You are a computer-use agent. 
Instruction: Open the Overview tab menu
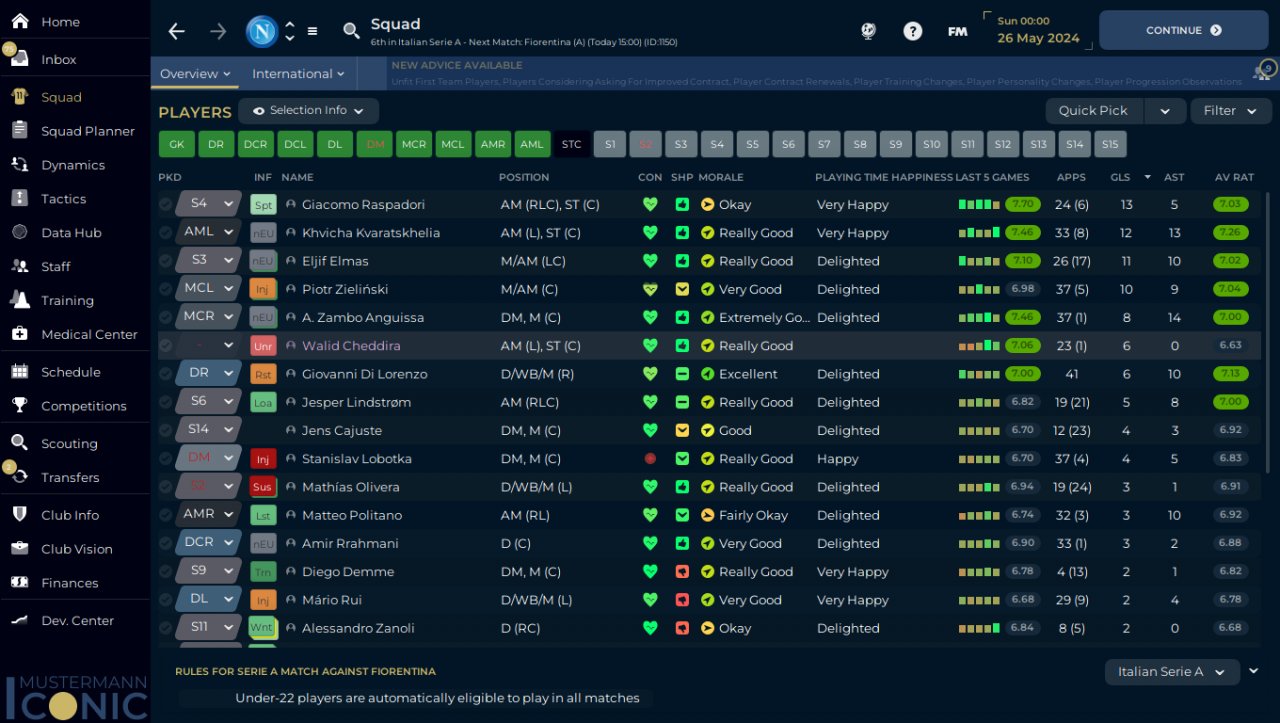(195, 74)
